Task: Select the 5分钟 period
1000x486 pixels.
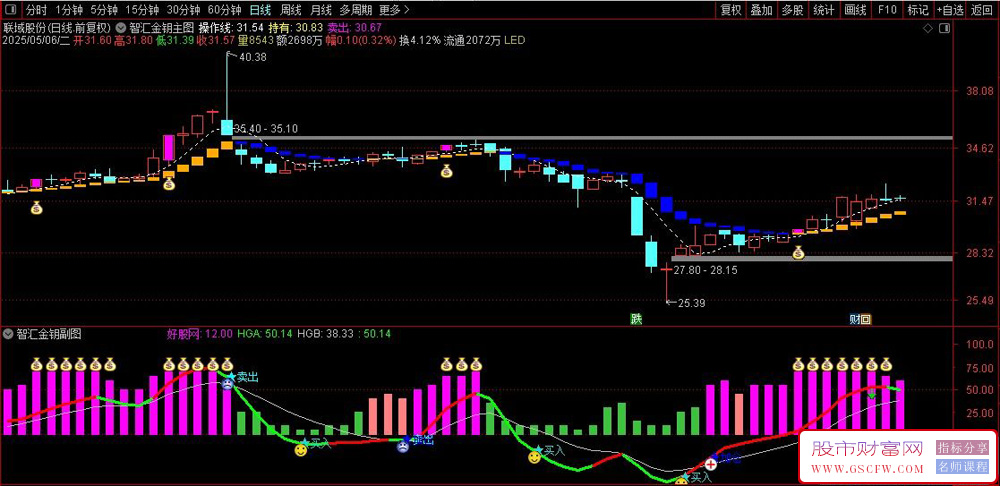Action: [x=103, y=10]
